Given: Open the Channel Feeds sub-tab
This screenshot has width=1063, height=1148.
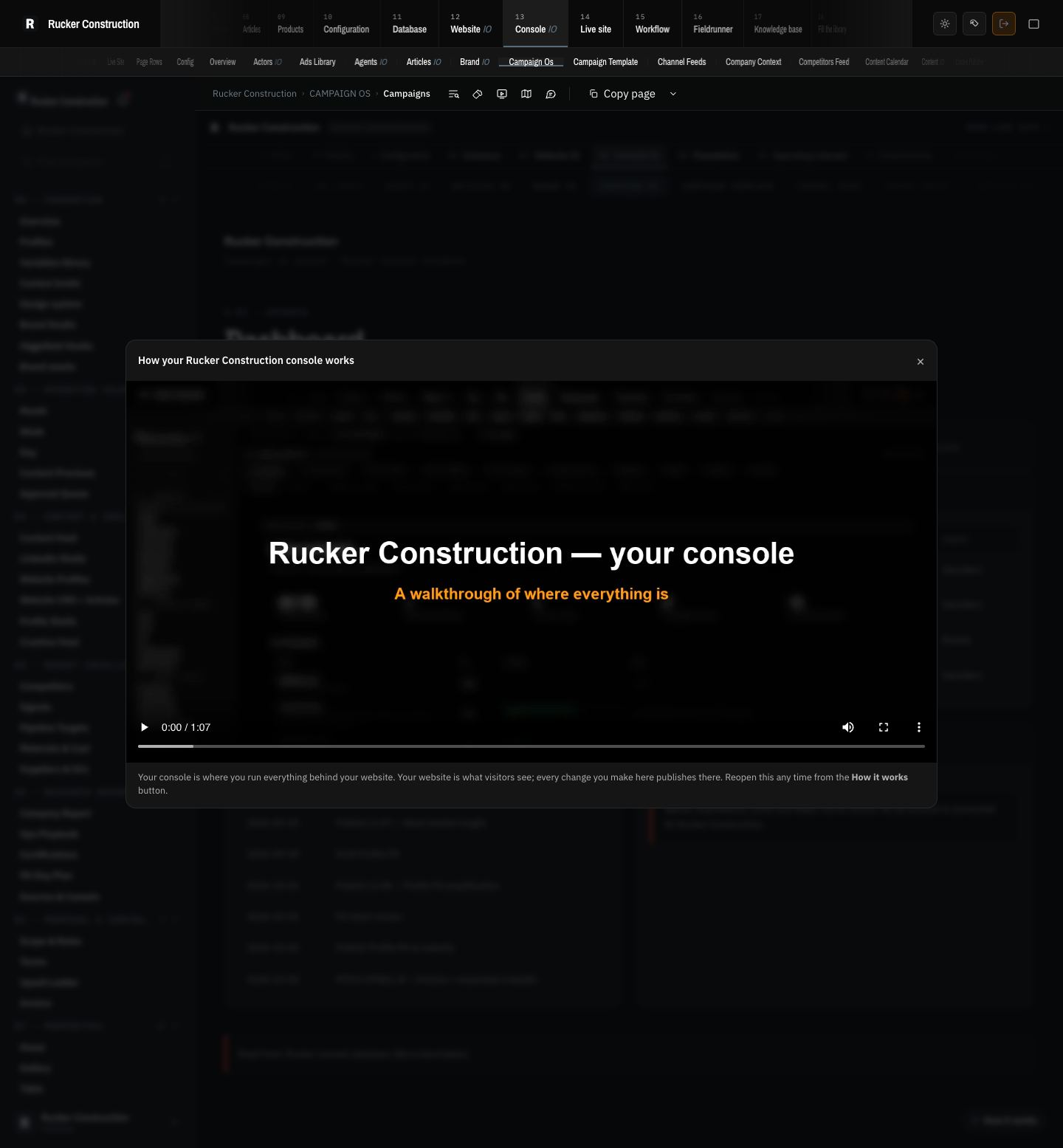Looking at the screenshot, I should click(x=681, y=62).
